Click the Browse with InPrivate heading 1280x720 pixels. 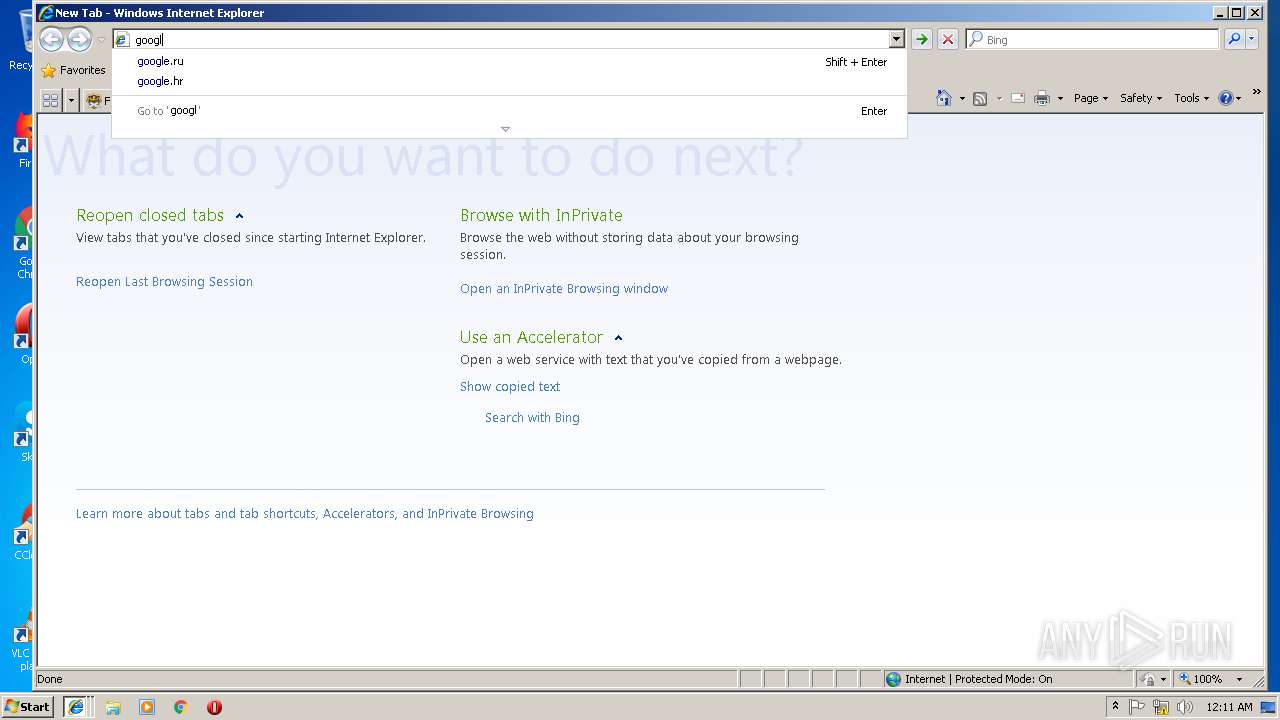coord(541,215)
